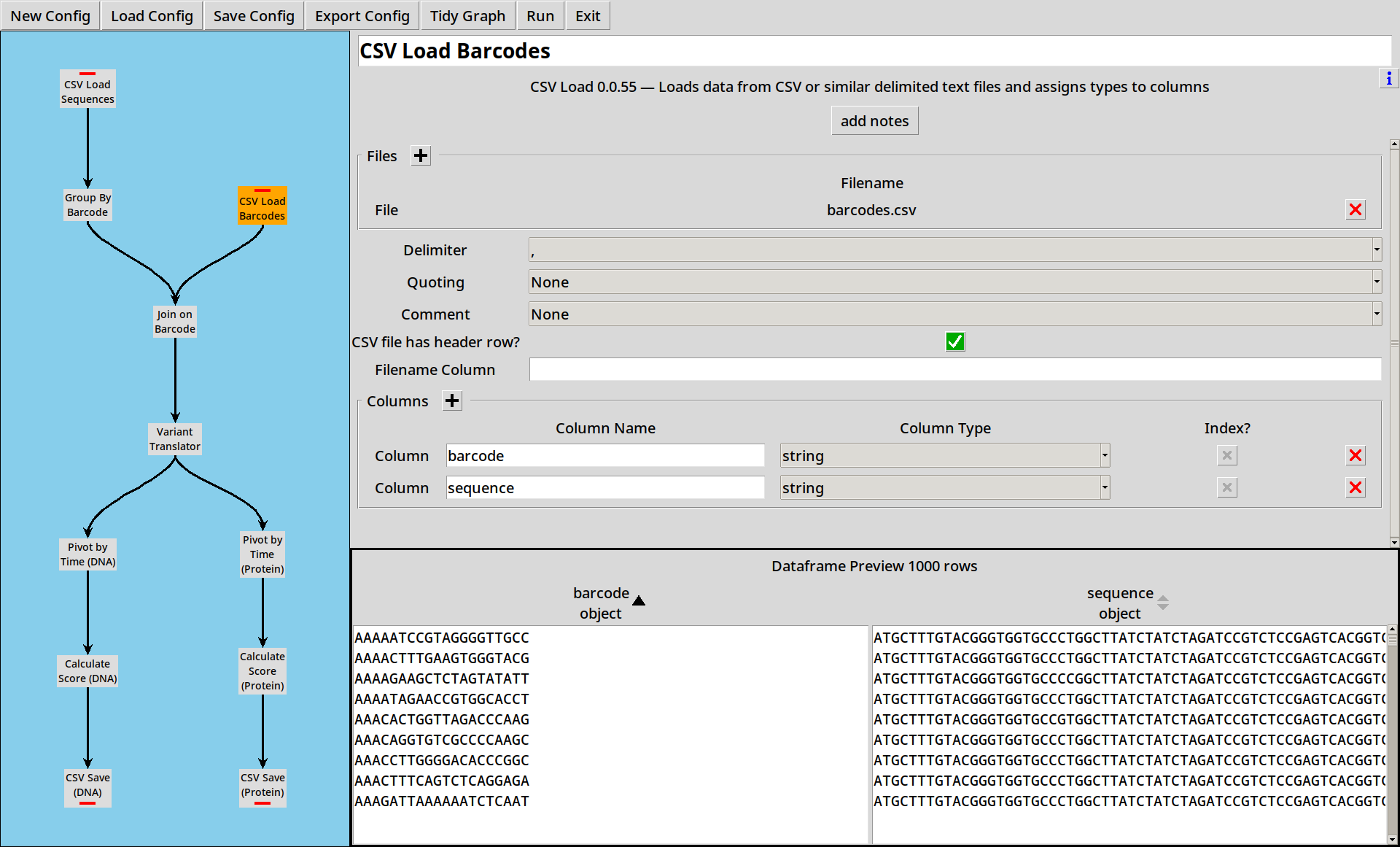The width and height of the screenshot is (1400, 847).
Task: Click the barcodes.csv filename
Action: (871, 210)
